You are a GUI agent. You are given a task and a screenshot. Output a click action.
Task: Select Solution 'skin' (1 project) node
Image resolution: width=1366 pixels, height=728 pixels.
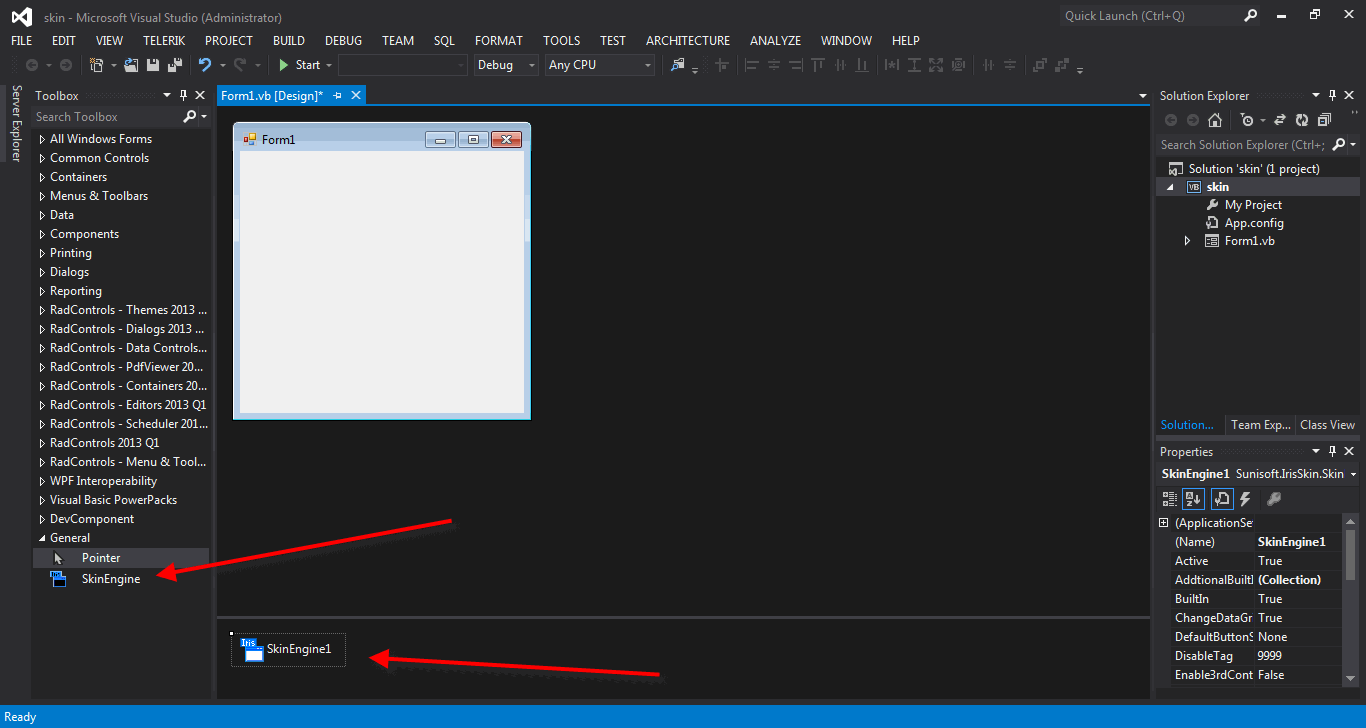point(1254,169)
